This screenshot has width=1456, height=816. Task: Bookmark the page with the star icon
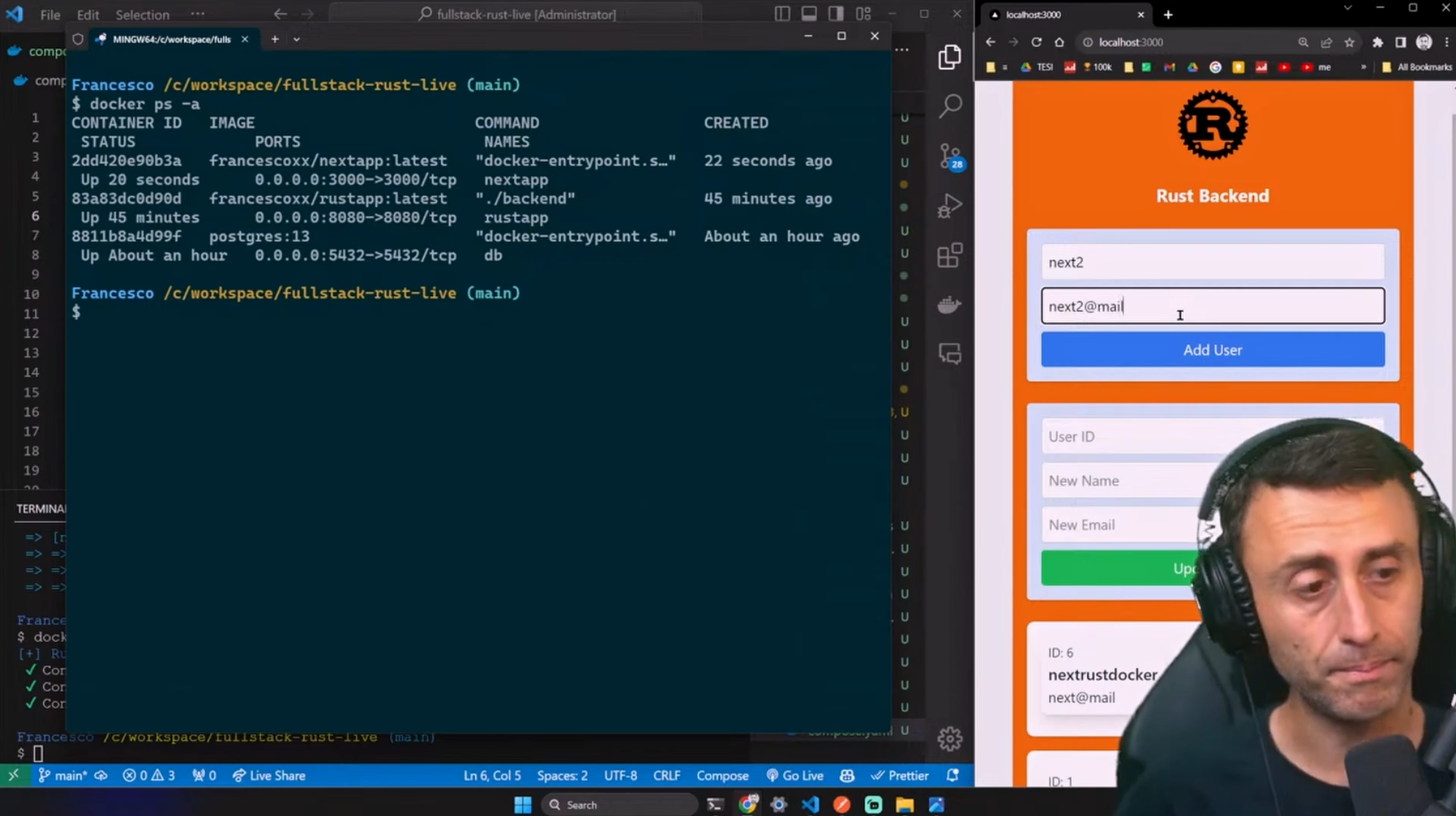pos(1350,42)
